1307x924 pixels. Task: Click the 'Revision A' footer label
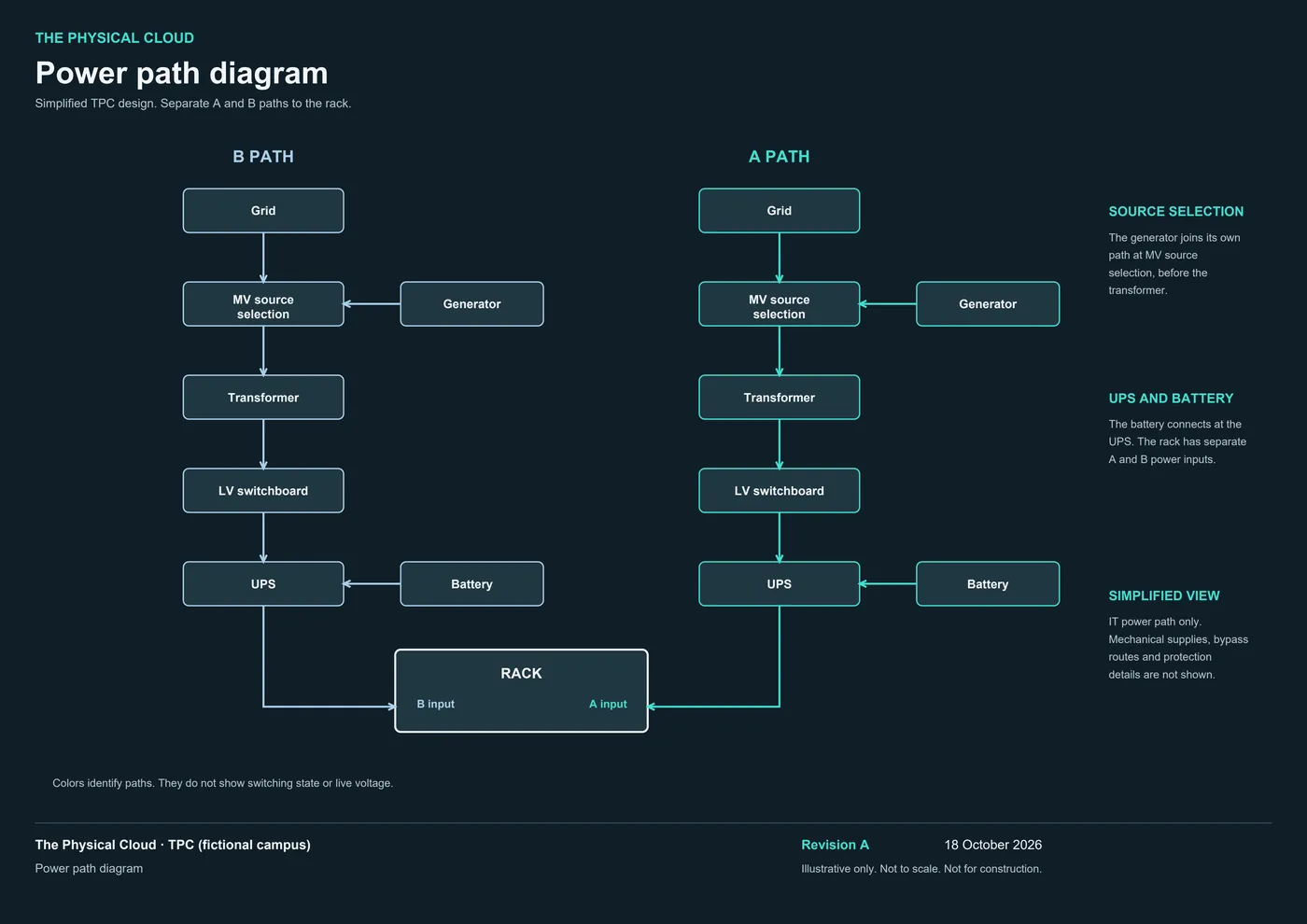point(835,845)
